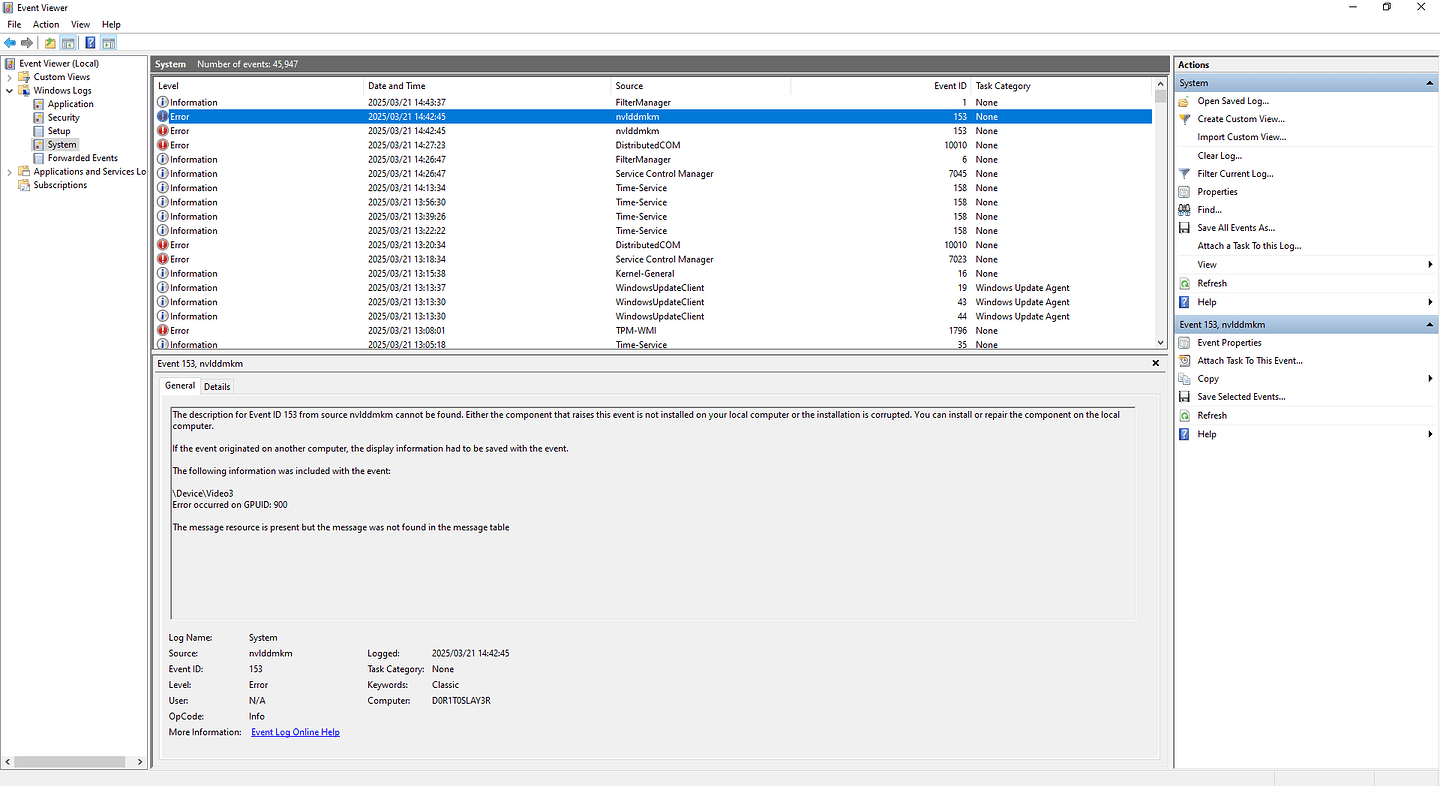Select the Filter Current Log icon
1440x786 pixels.
[x=1184, y=174]
